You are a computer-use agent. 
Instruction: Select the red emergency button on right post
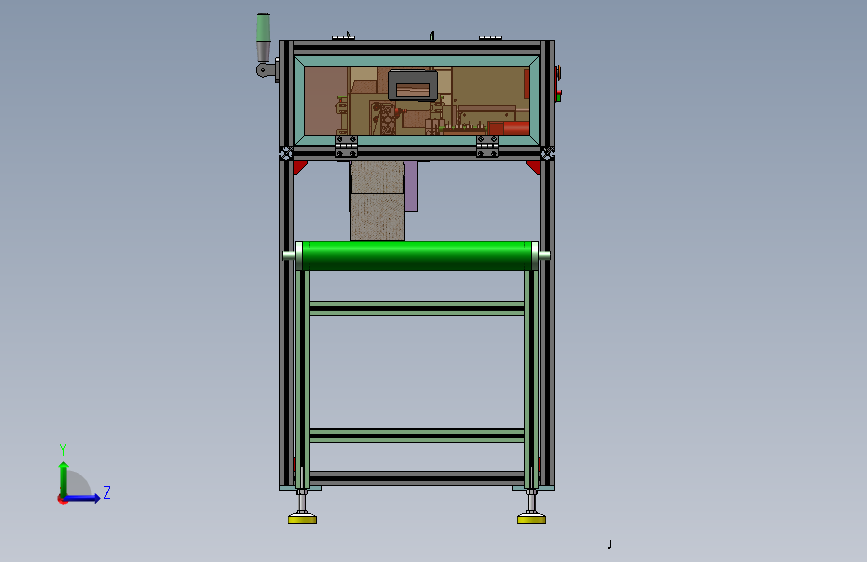pos(558,72)
